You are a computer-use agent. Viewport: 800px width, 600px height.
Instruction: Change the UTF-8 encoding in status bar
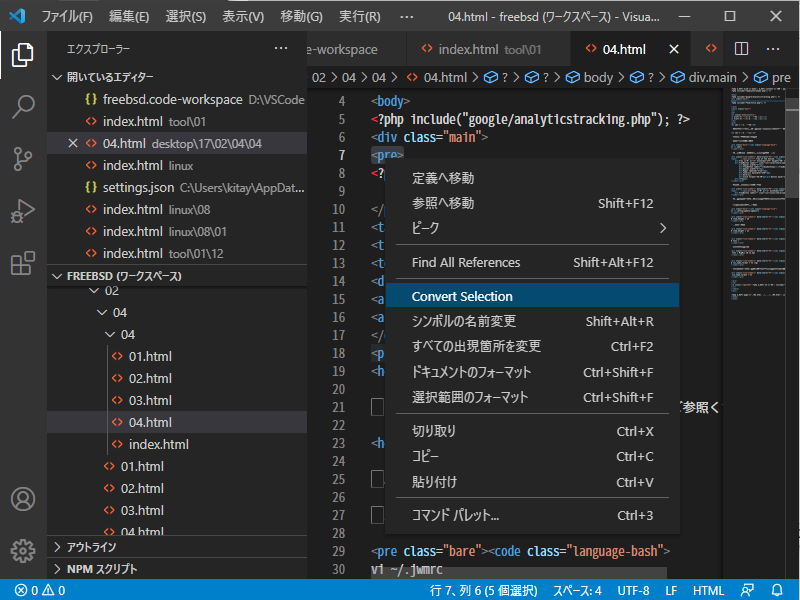click(633, 590)
